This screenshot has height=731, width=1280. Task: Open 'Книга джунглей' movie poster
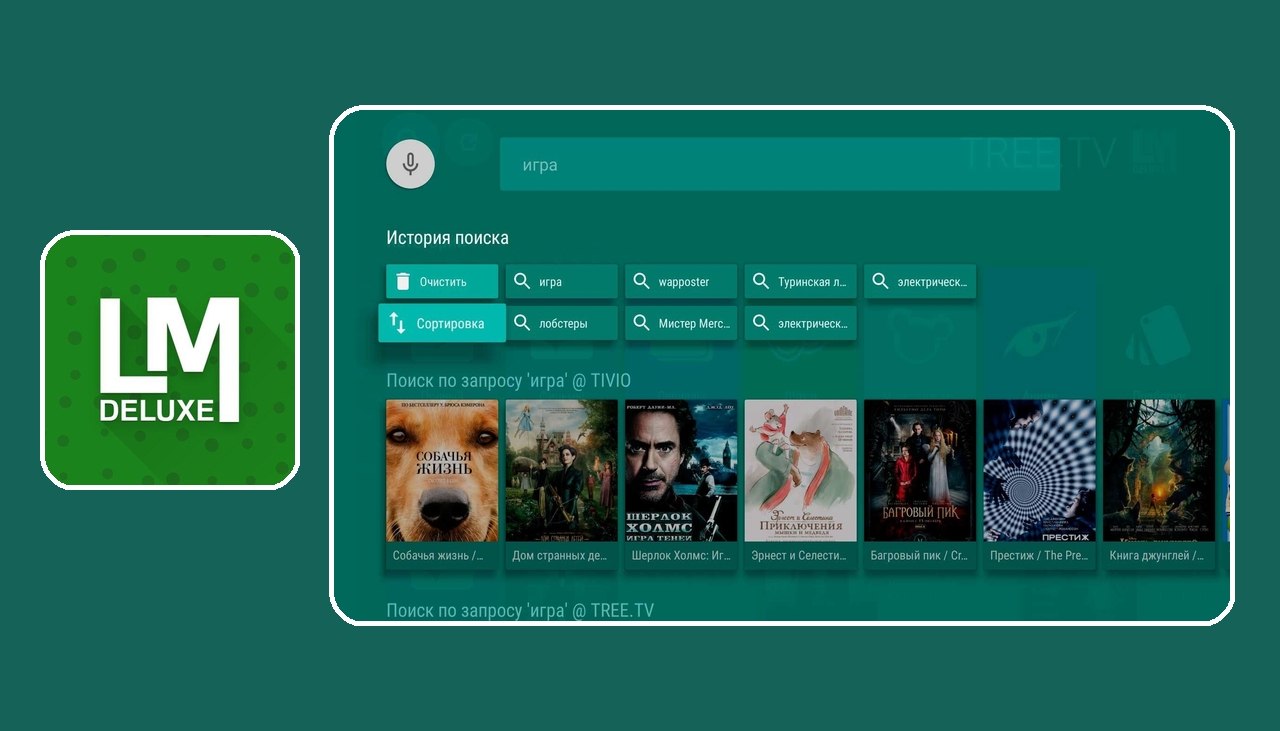pos(1159,470)
